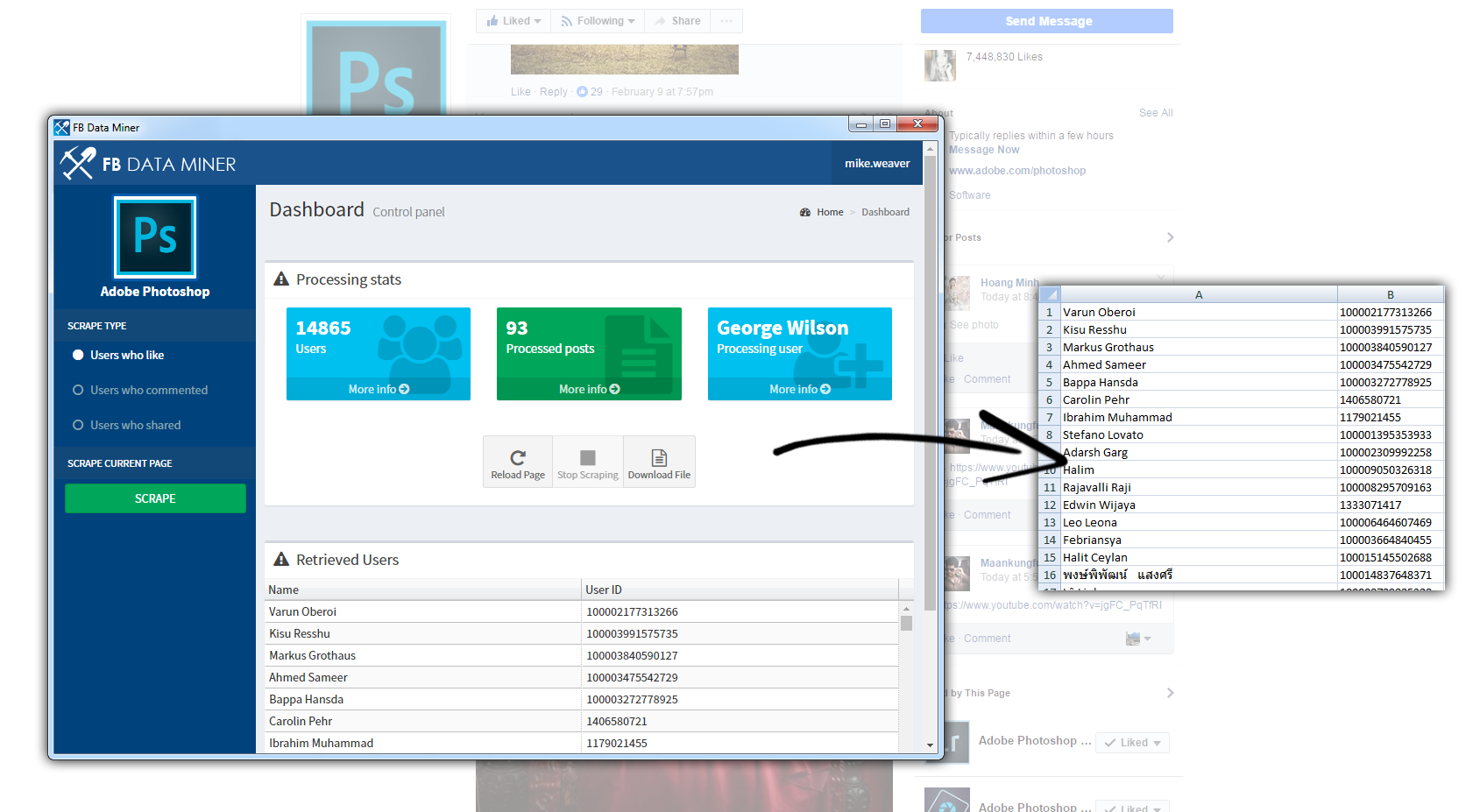This screenshot has height=812, width=1480.
Task: Select the Kisu Resshu row in Retrieved Users
Action: pyautogui.click(x=582, y=633)
